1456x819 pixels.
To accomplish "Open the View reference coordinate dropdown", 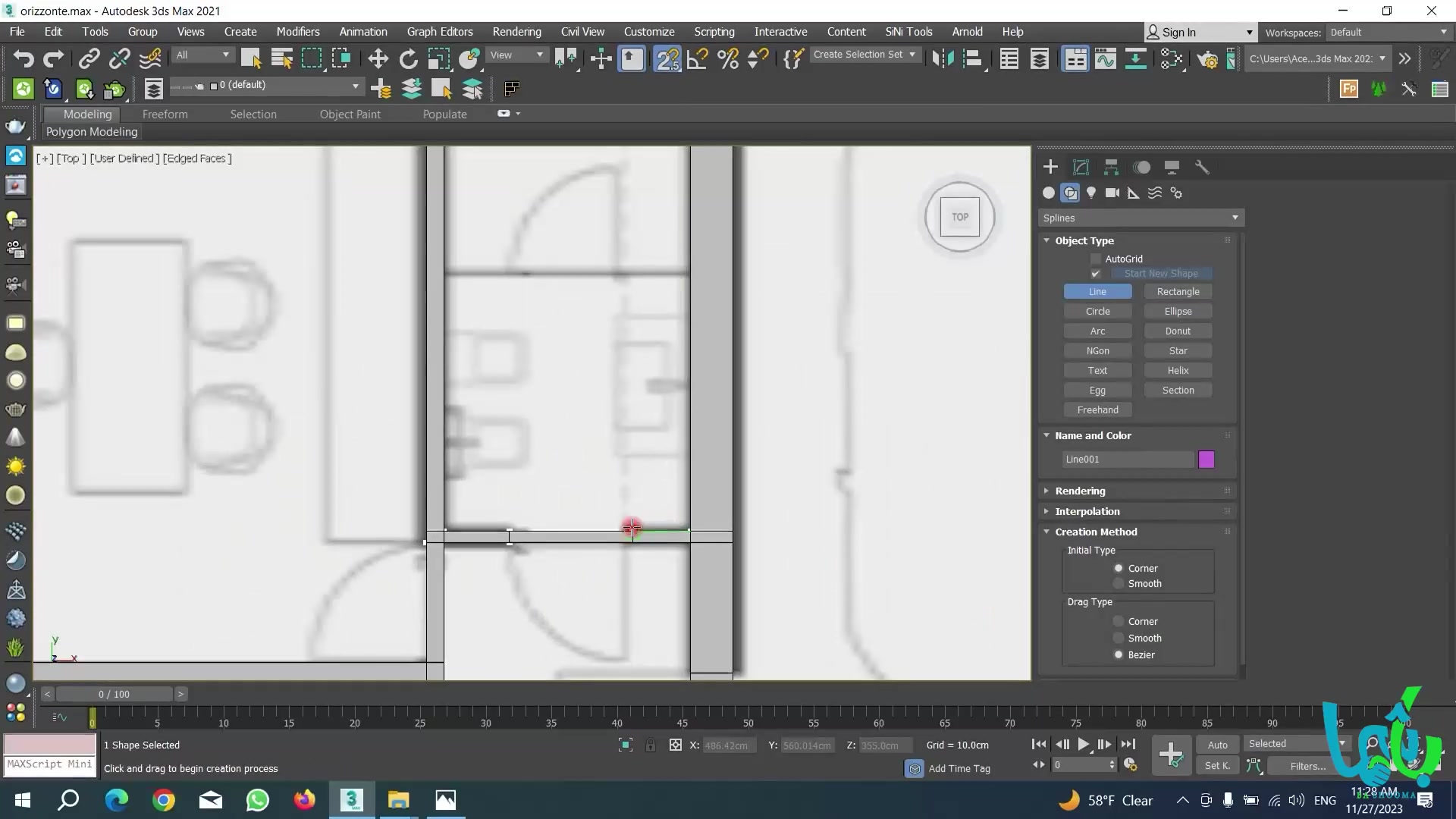I will pyautogui.click(x=516, y=55).
